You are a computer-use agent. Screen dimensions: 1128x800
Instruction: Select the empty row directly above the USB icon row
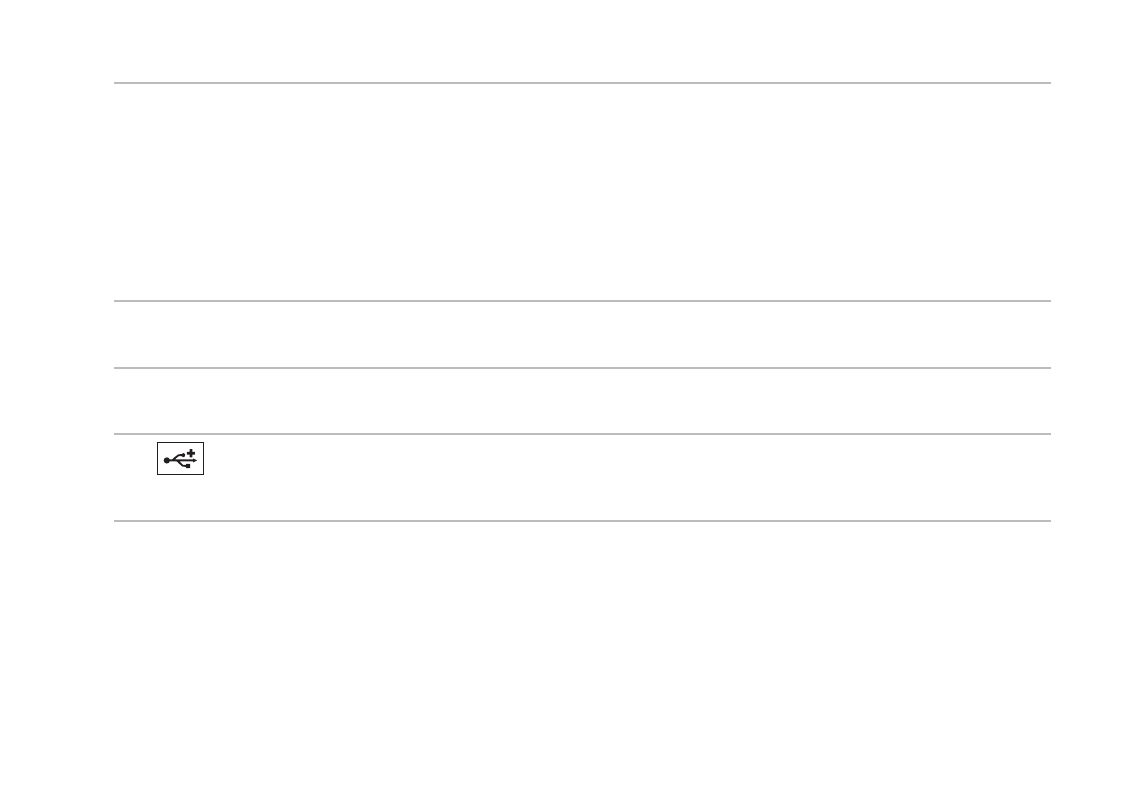tap(582, 401)
